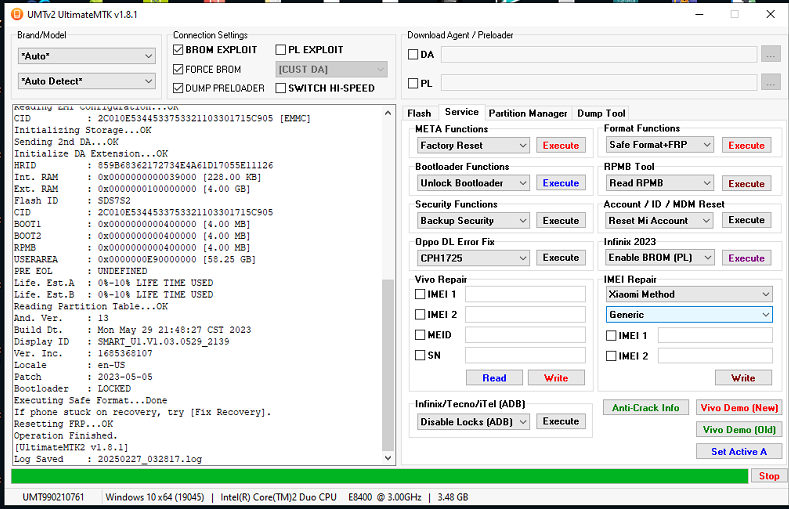Image resolution: width=789 pixels, height=509 pixels.
Task: Execute Backup Security function
Action: tap(561, 220)
